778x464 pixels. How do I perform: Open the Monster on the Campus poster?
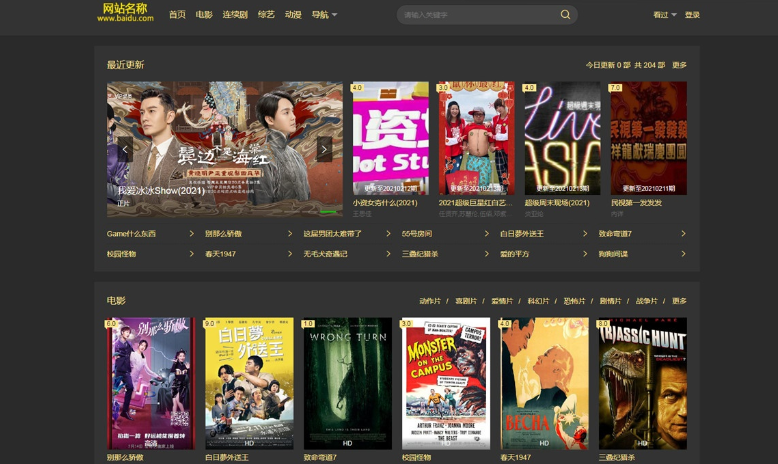tap(446, 384)
